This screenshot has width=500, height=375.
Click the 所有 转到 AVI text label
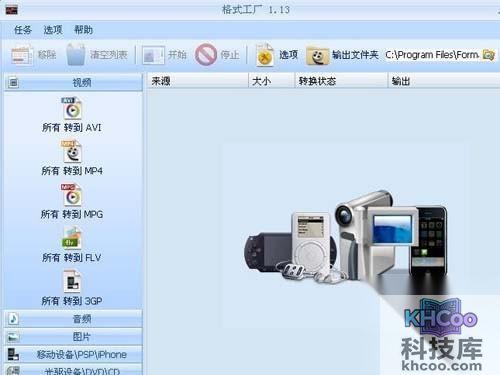(72, 128)
